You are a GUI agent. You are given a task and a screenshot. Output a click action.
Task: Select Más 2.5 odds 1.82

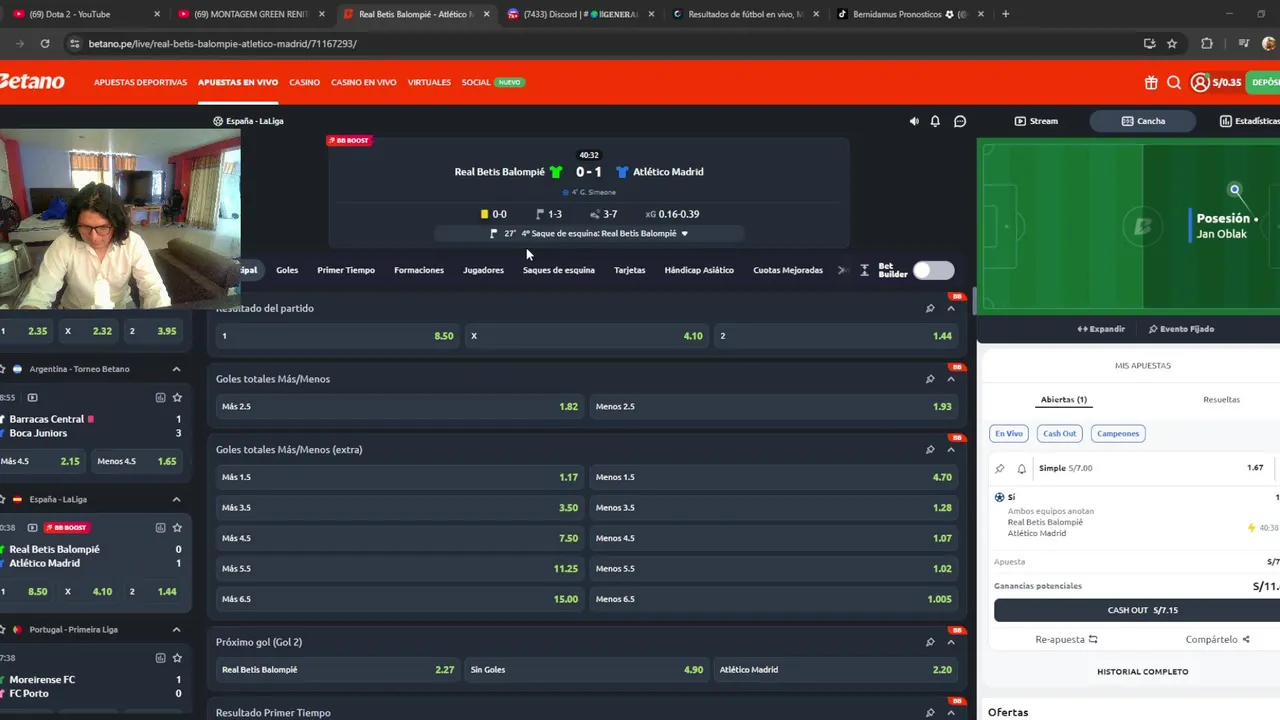400,407
